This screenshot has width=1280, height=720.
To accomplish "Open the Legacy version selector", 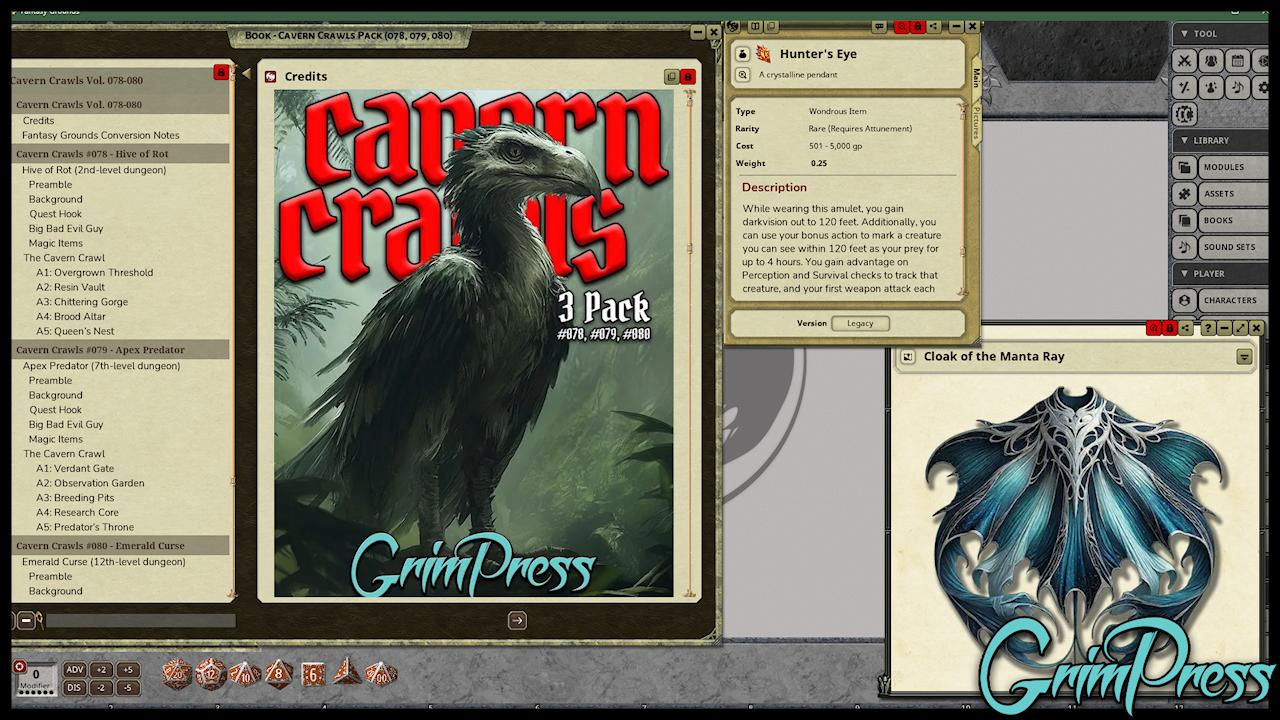I will point(860,323).
